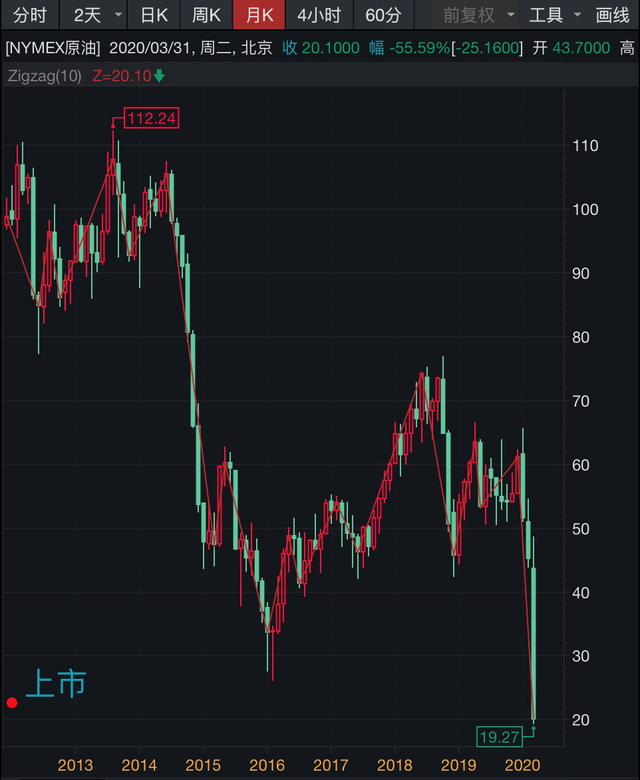Click the red 上市 listing marker dot

coord(12,702)
